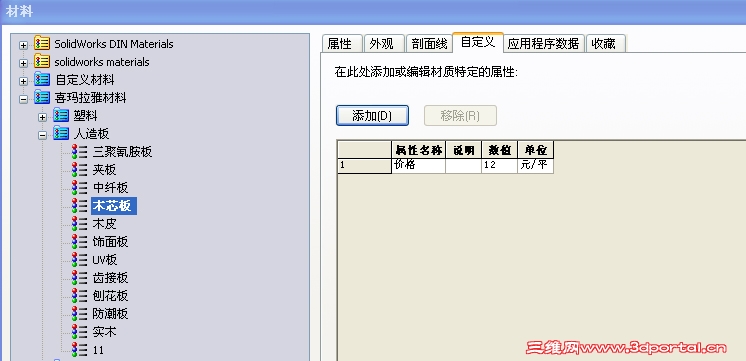Select the 实木 material
The width and height of the screenshot is (746, 361).
[104, 332]
